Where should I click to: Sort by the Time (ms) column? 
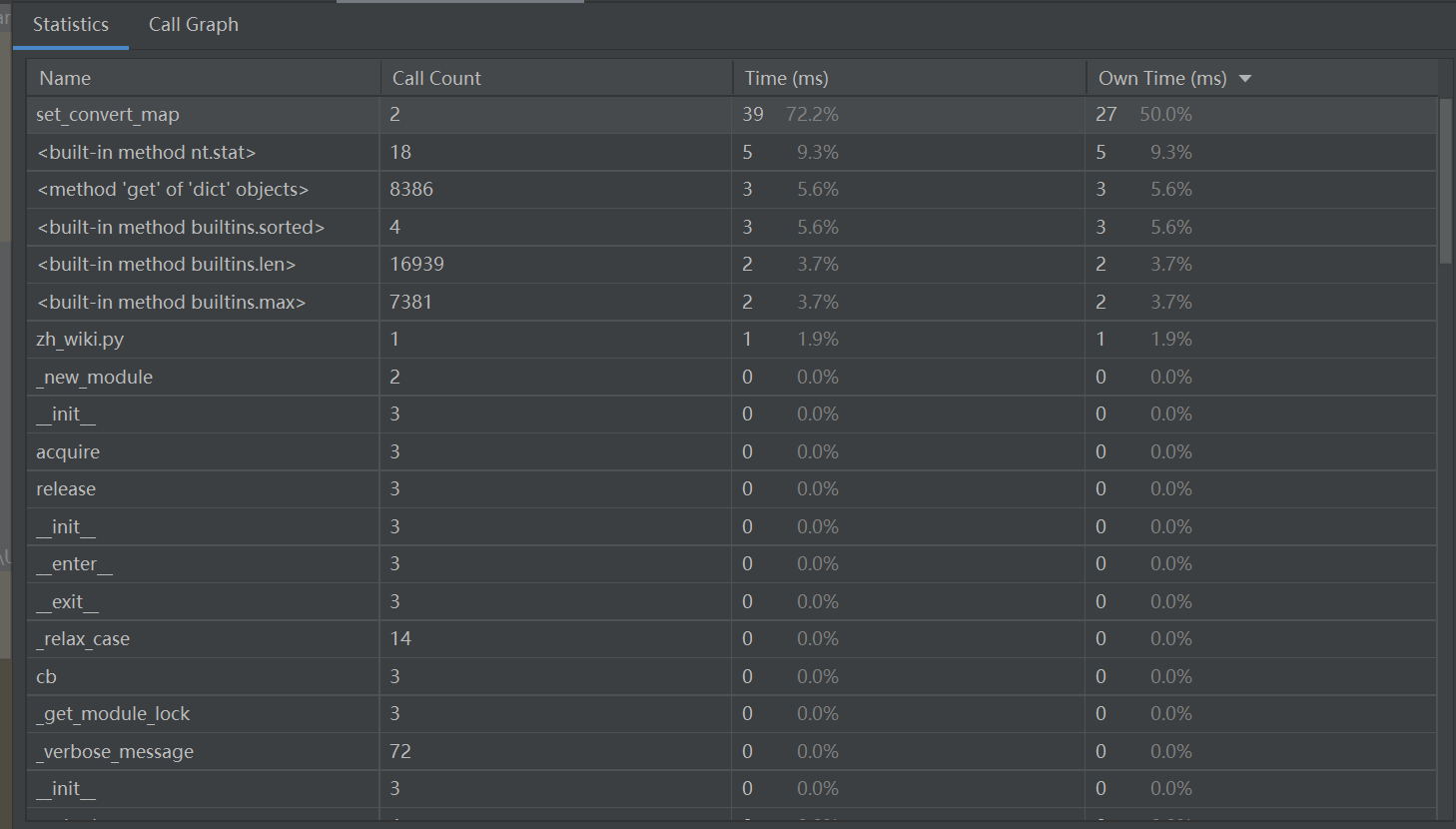(786, 78)
